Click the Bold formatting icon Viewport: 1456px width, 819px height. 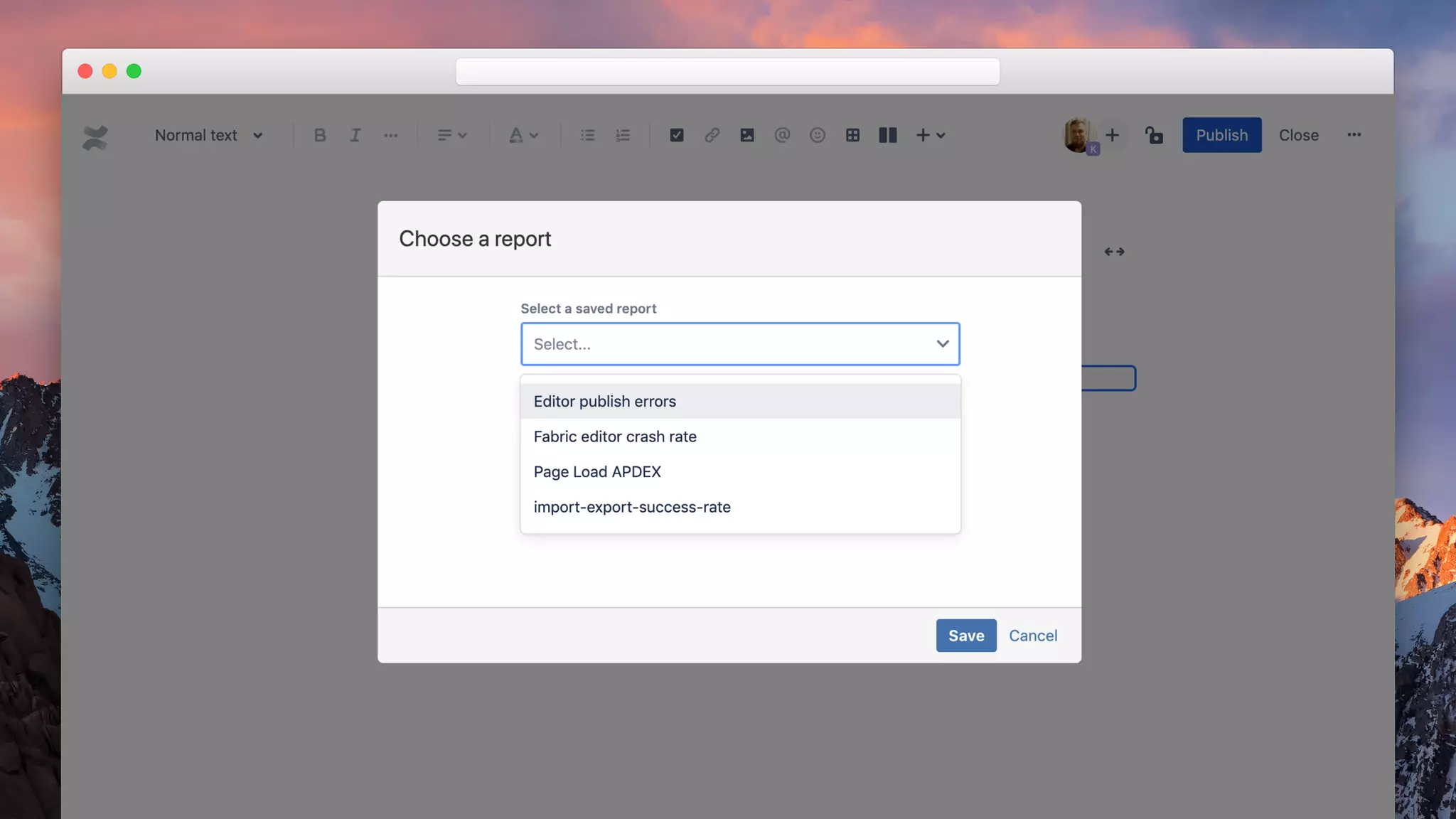tap(320, 135)
